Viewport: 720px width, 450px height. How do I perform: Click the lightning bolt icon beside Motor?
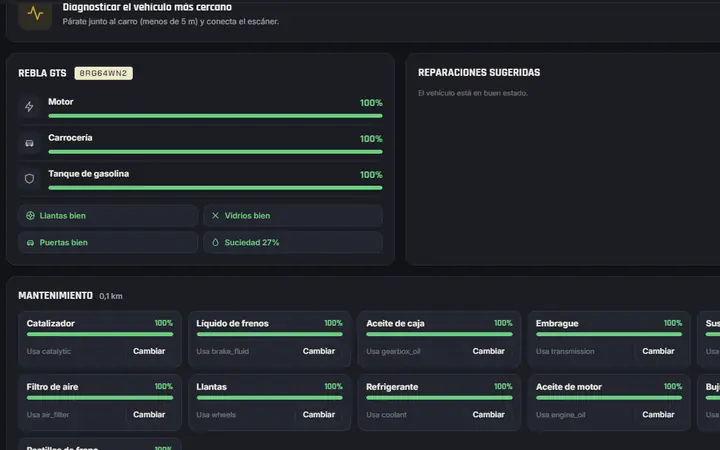pos(29,107)
